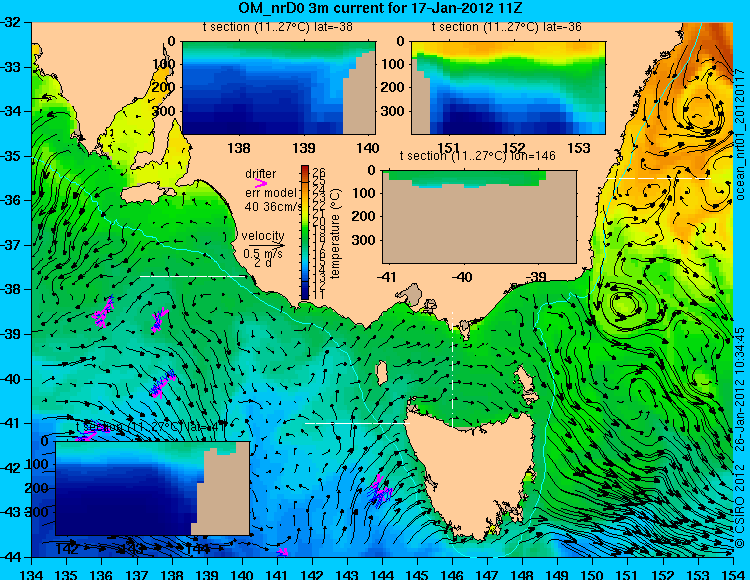Screen dimensions: 750x580
Task: Click the '134' longitude axis label
Action: (32, 574)
